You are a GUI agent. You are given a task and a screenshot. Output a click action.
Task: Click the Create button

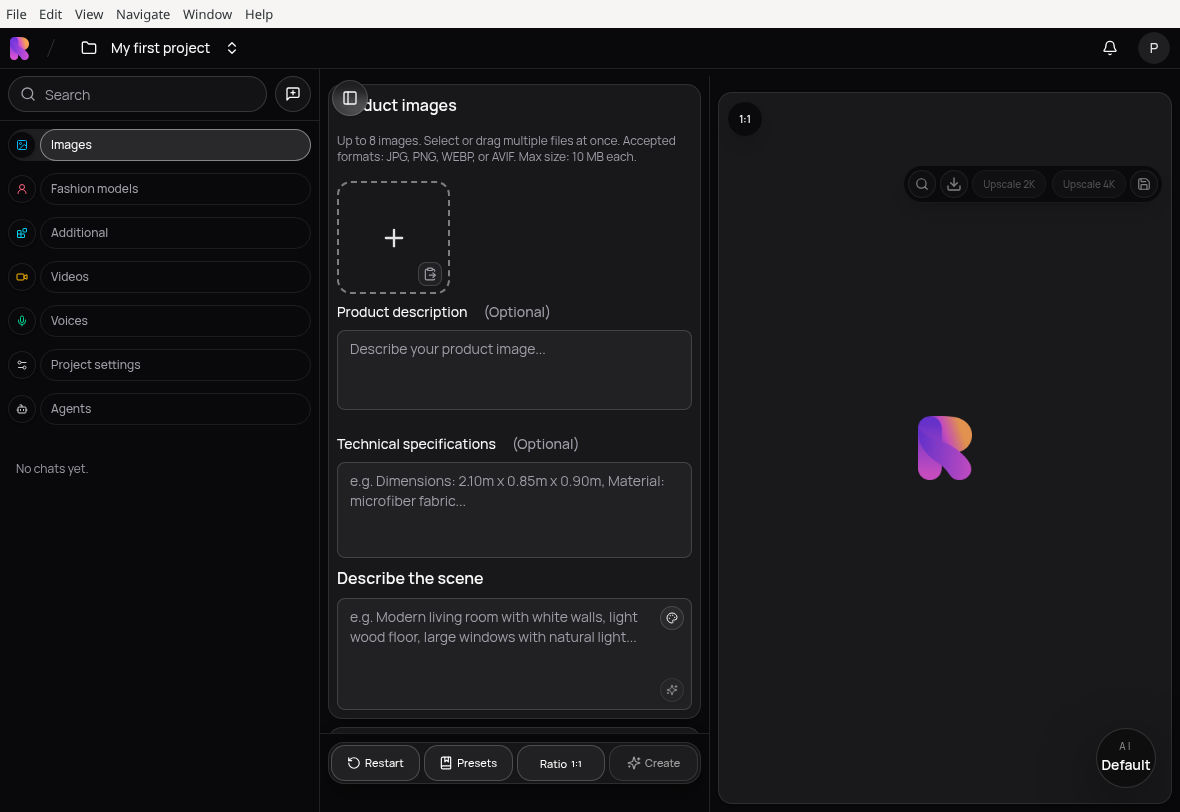(x=653, y=763)
